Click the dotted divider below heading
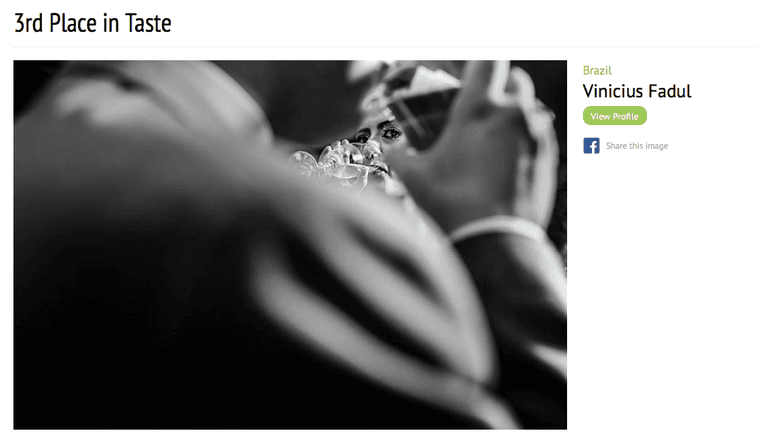Screen dimensions: 768x444 (384, 48)
